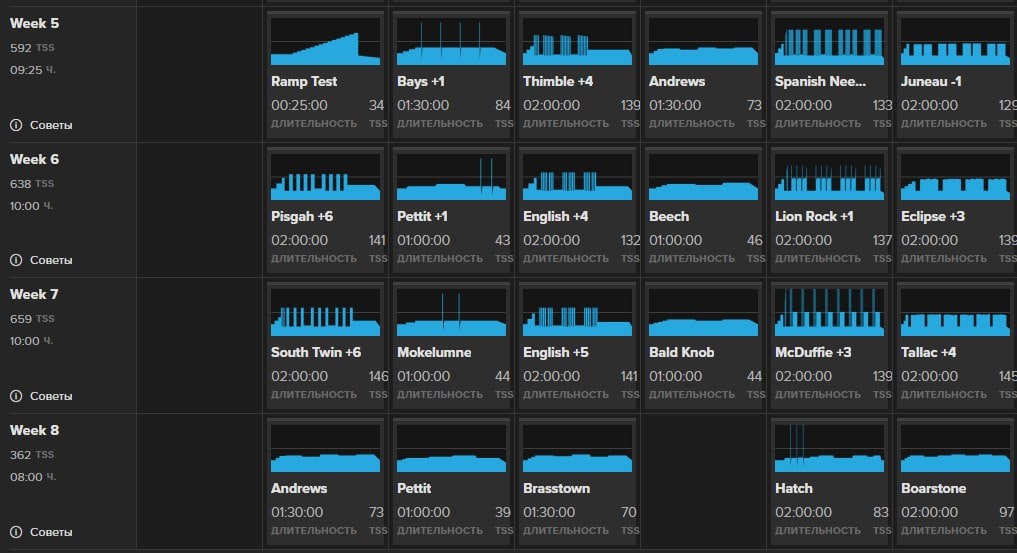Select the Bays +1 workout title

[421, 81]
